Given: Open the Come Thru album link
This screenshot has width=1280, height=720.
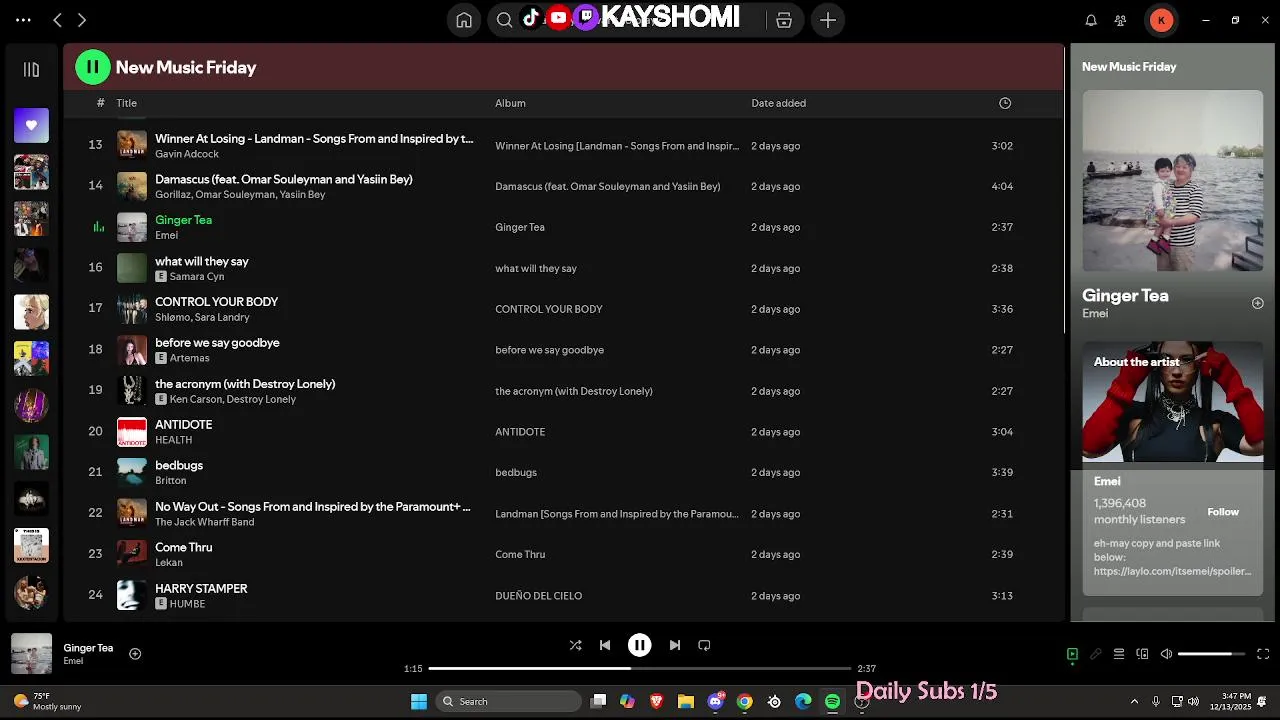Looking at the screenshot, I should coord(520,555).
